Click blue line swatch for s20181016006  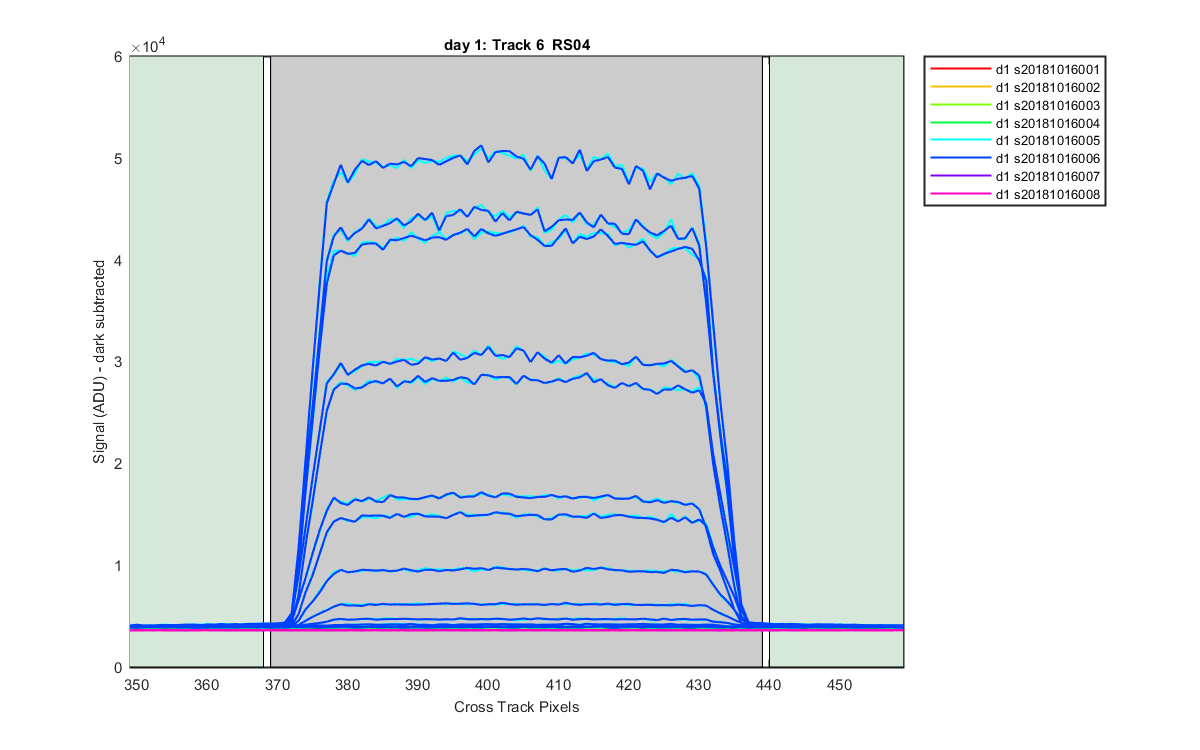coord(960,159)
